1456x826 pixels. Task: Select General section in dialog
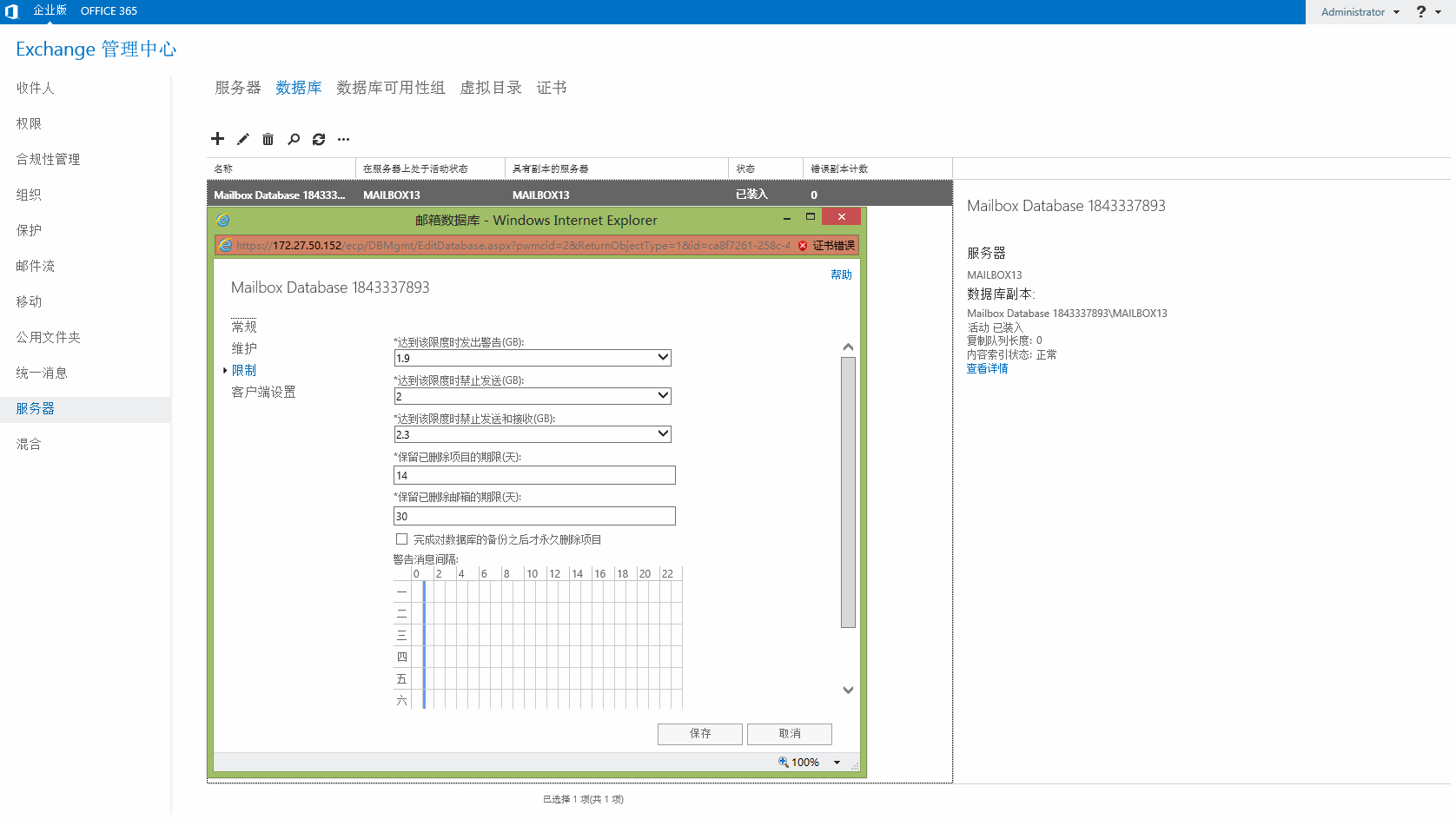point(244,327)
